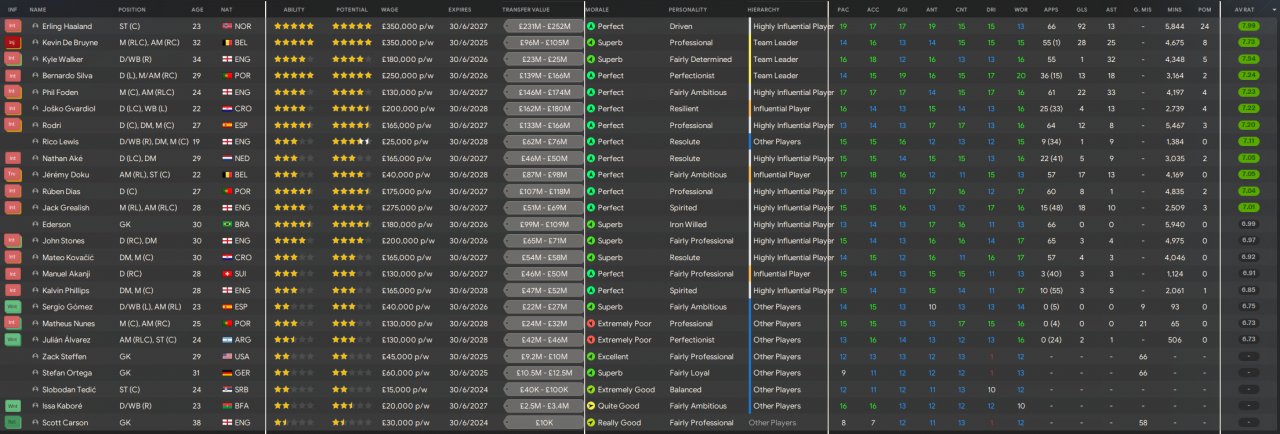Click Rico Lewis's potential star rating

tap(352, 142)
